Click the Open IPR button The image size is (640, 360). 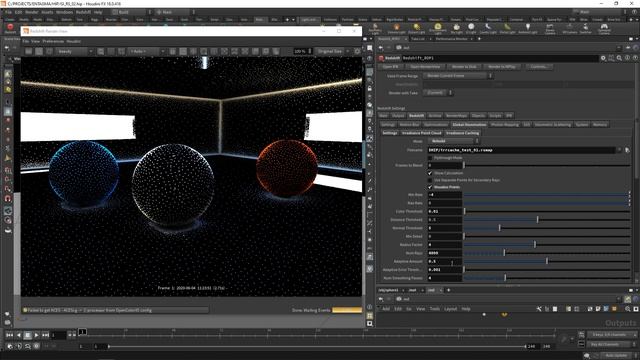click(x=391, y=67)
